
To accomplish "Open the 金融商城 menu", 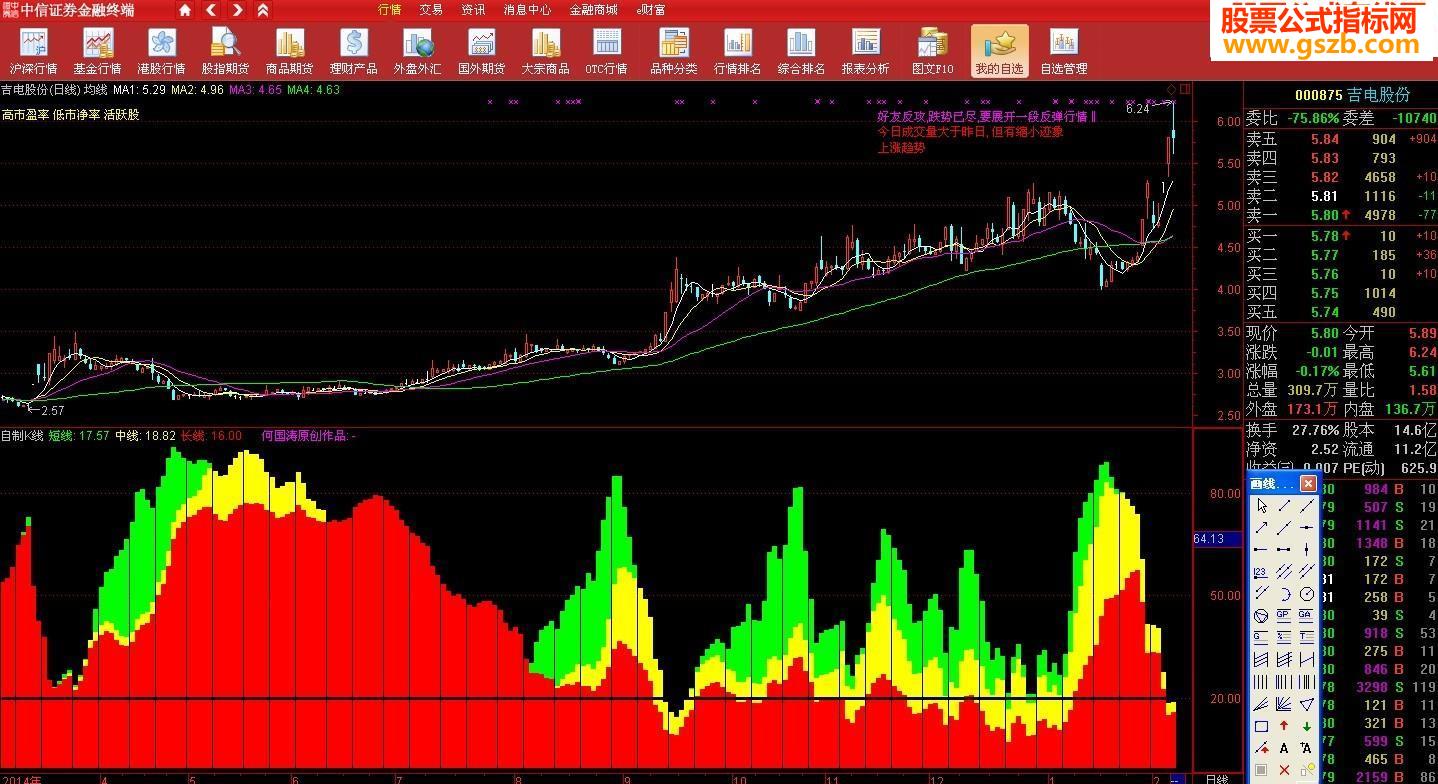I will click(x=594, y=10).
